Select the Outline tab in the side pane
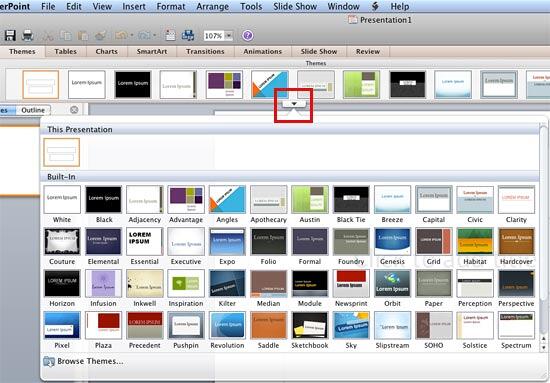The width and height of the screenshot is (550, 383). coord(33,110)
